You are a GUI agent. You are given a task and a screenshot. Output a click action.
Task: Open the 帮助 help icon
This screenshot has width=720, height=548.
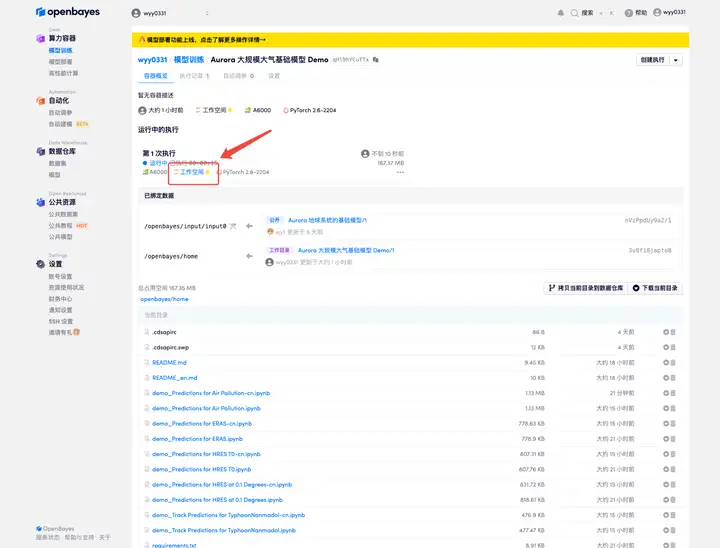coord(629,13)
